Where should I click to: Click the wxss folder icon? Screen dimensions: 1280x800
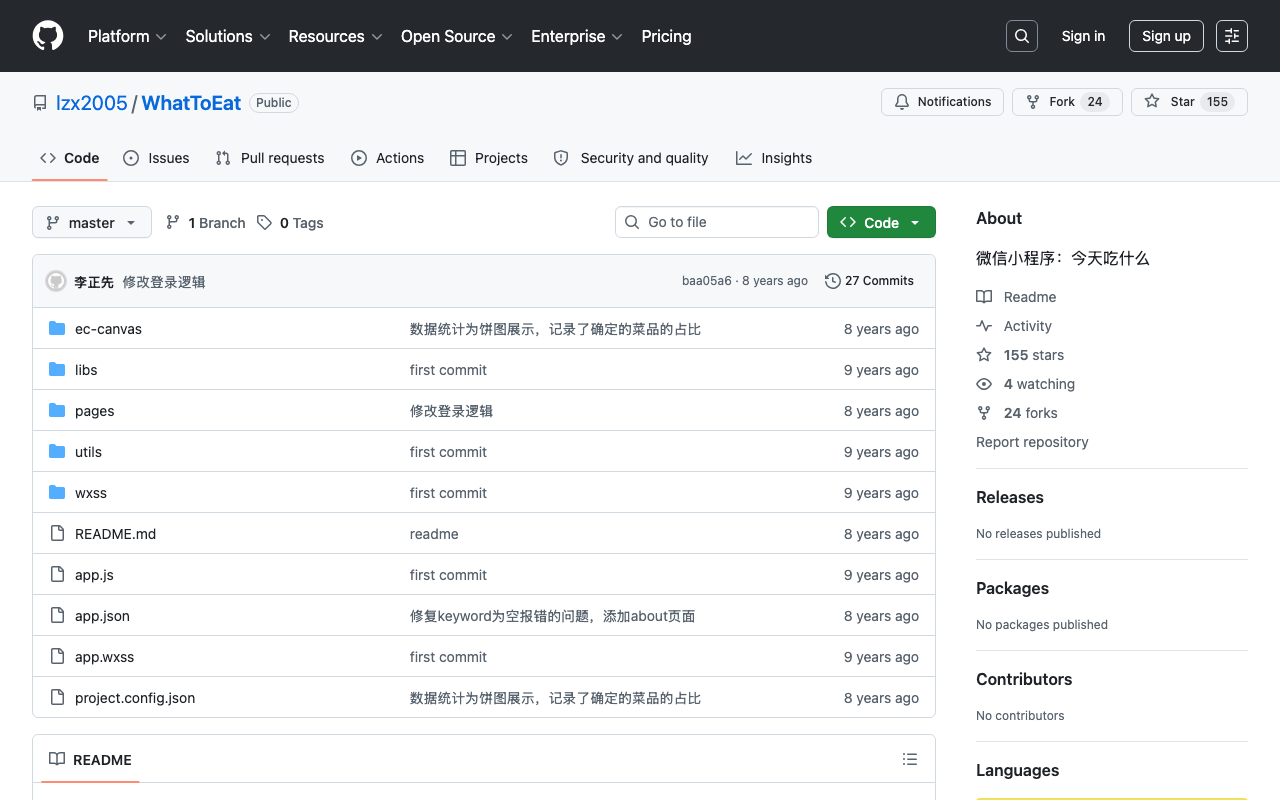(x=57, y=493)
